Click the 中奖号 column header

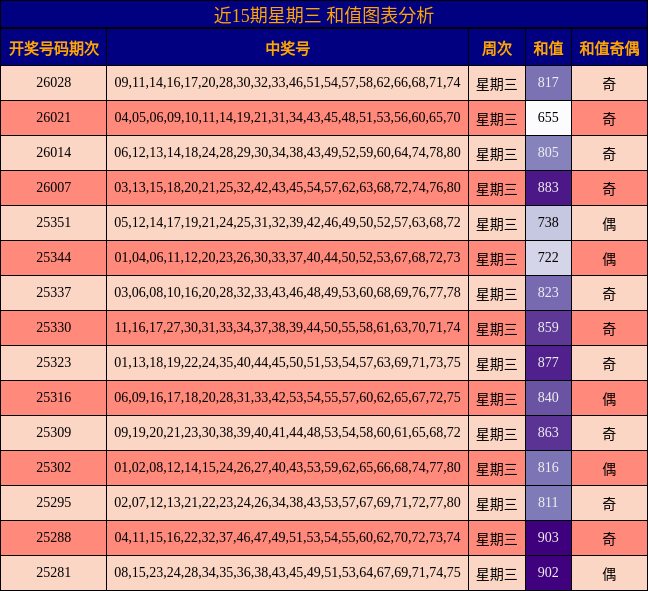(288, 48)
